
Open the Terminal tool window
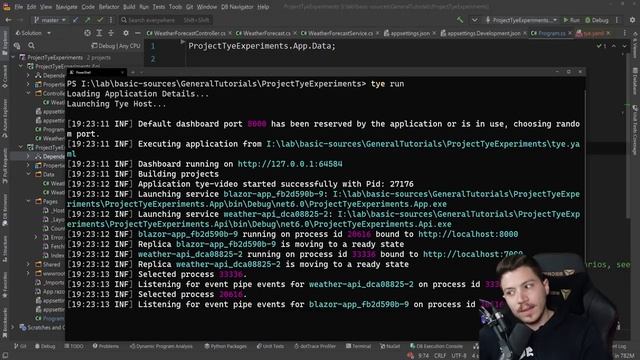358,346
